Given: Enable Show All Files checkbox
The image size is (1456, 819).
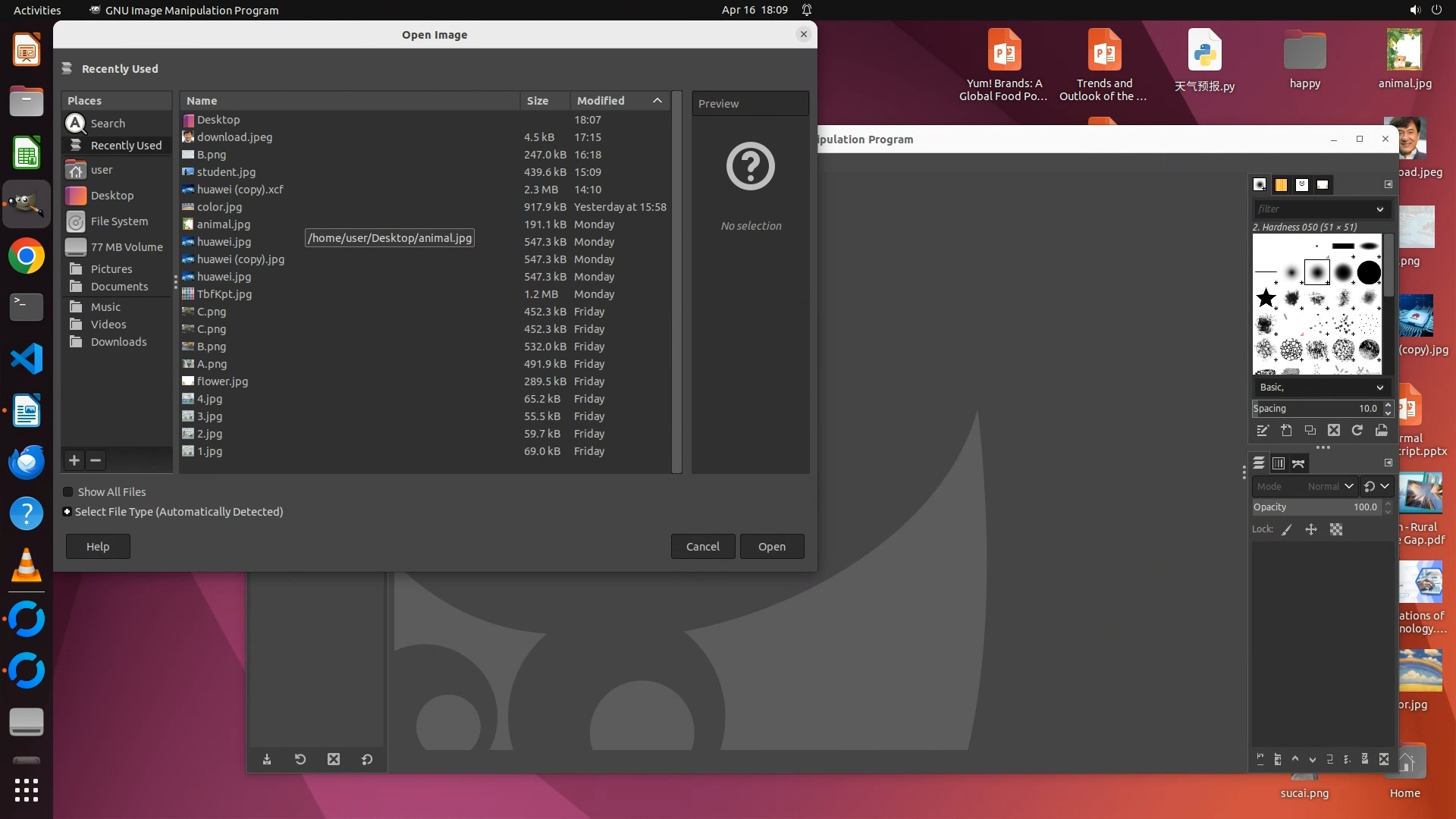Looking at the screenshot, I should [68, 492].
